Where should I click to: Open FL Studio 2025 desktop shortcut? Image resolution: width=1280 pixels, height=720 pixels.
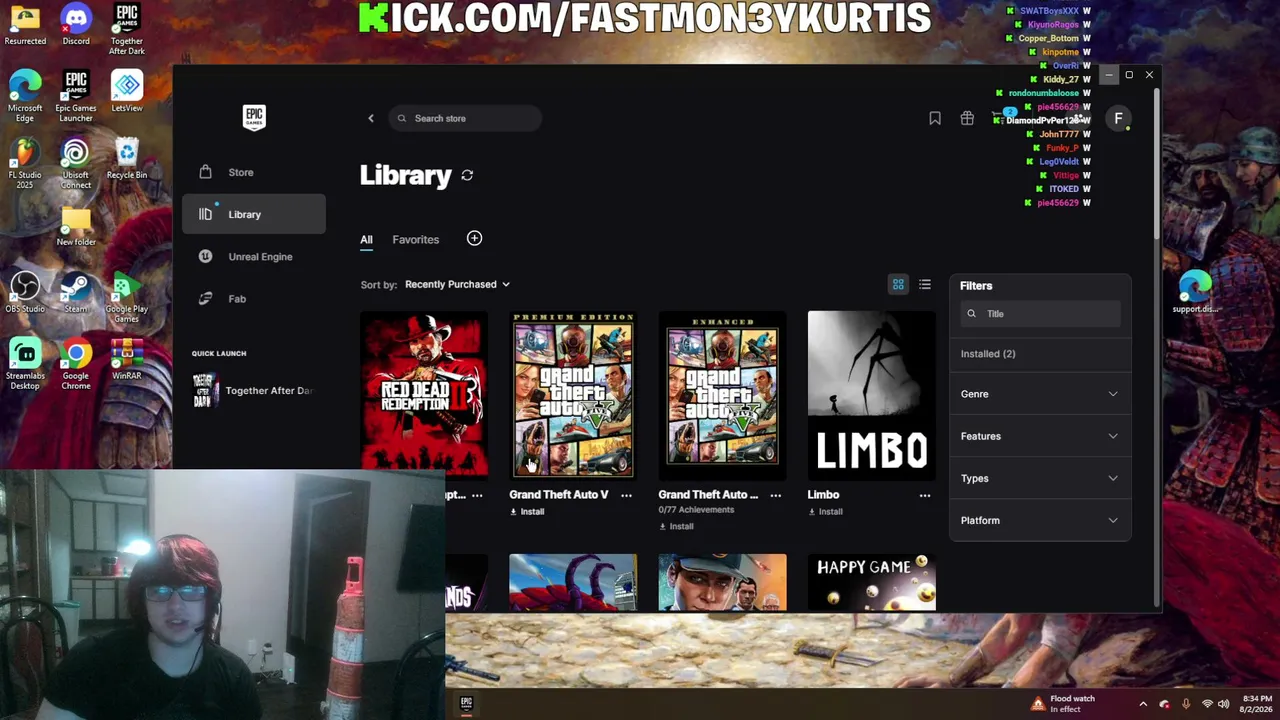25,164
